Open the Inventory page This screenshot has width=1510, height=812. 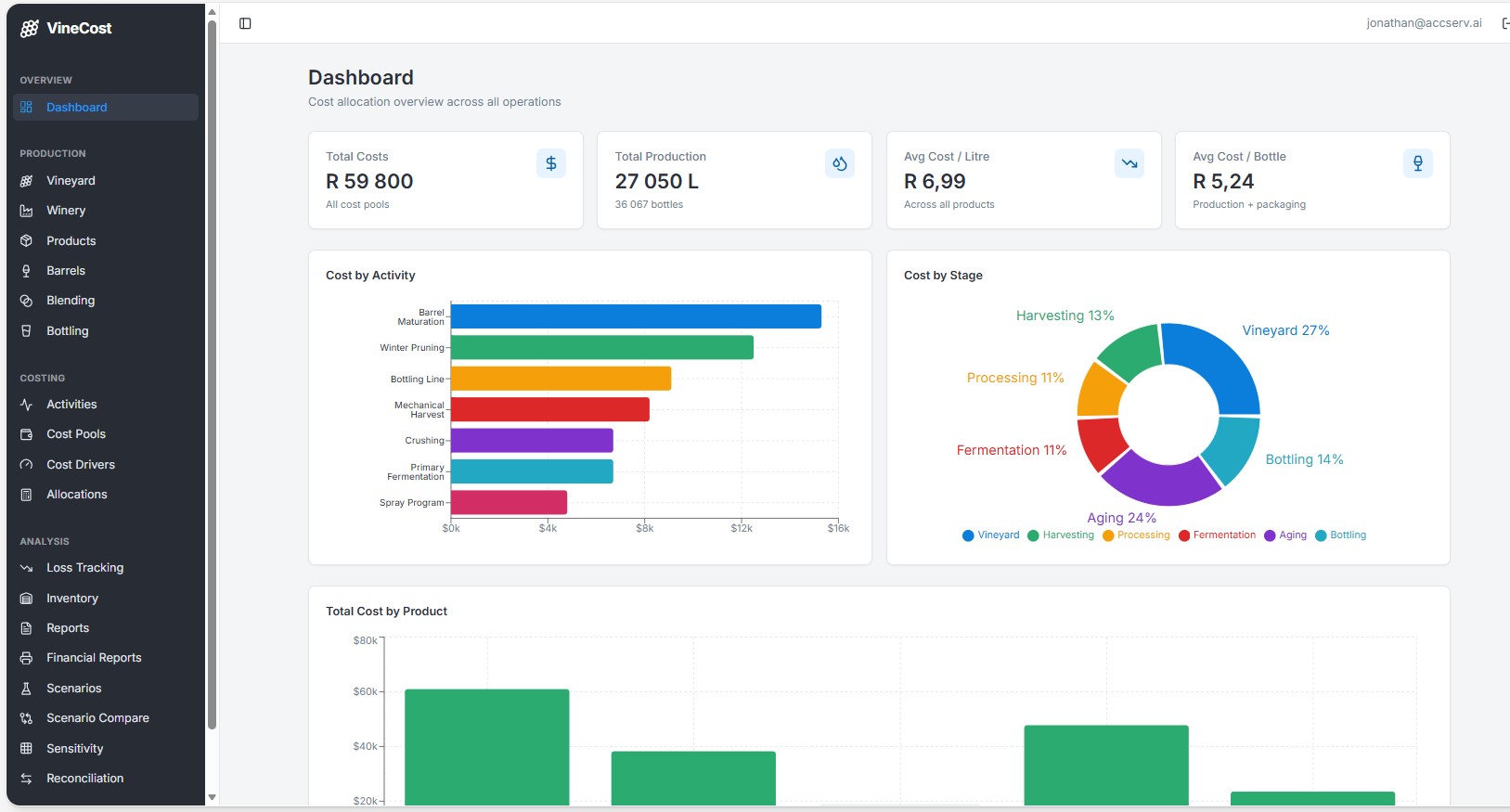coord(106,599)
